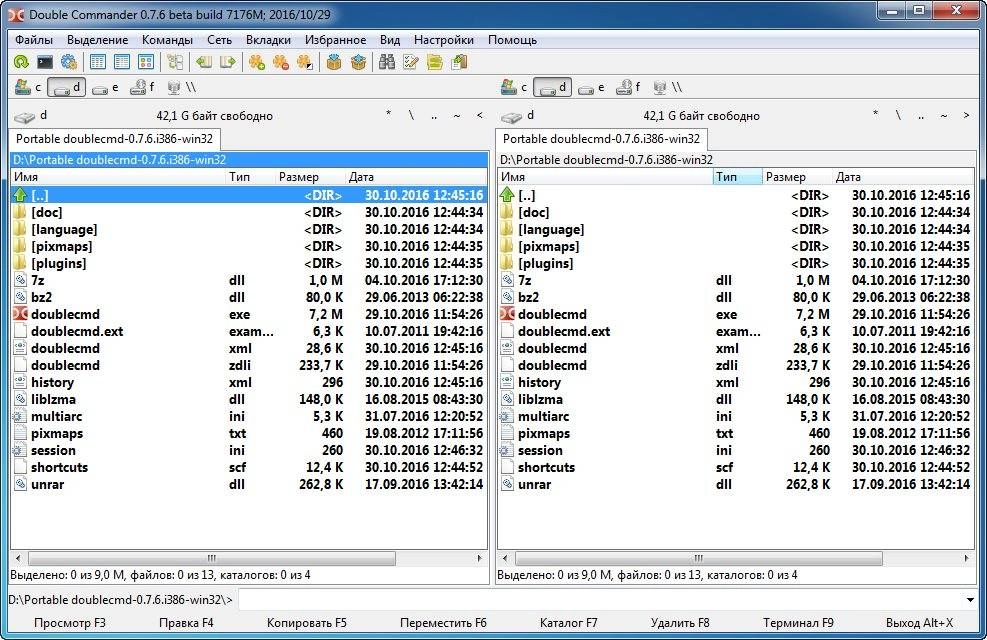
Task: Click left panel '<' sync button
Action: click(x=480, y=115)
